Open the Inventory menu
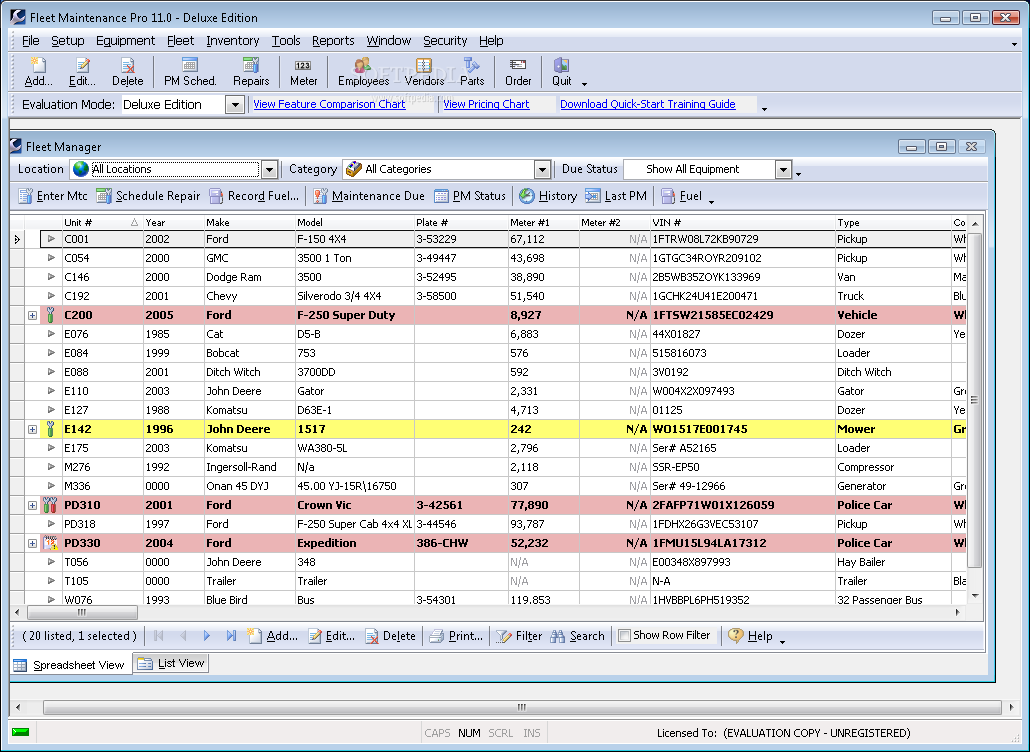Image resolution: width=1030 pixels, height=752 pixels. (232, 41)
